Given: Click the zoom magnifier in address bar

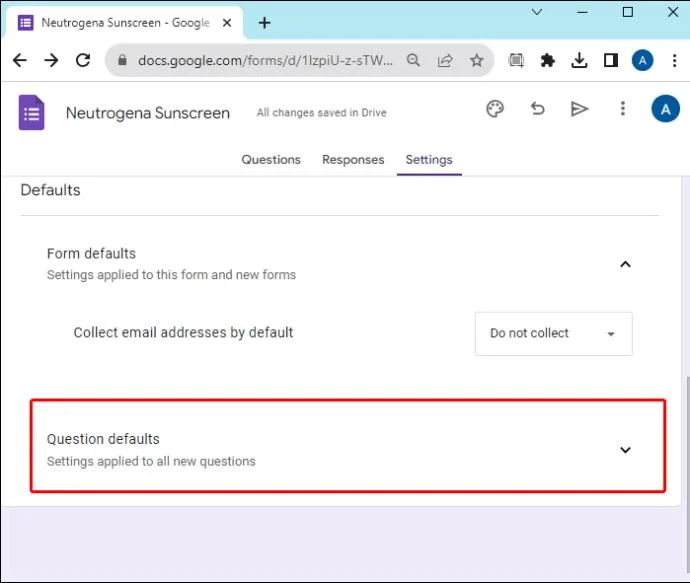Looking at the screenshot, I should tap(413, 60).
